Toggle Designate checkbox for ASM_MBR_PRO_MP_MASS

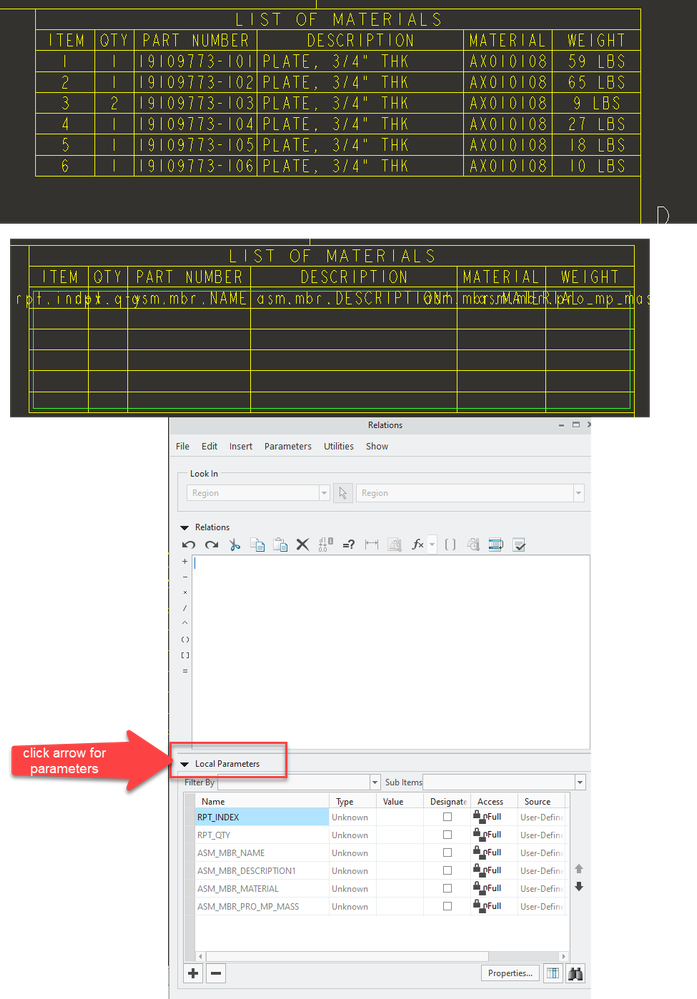coord(447,906)
